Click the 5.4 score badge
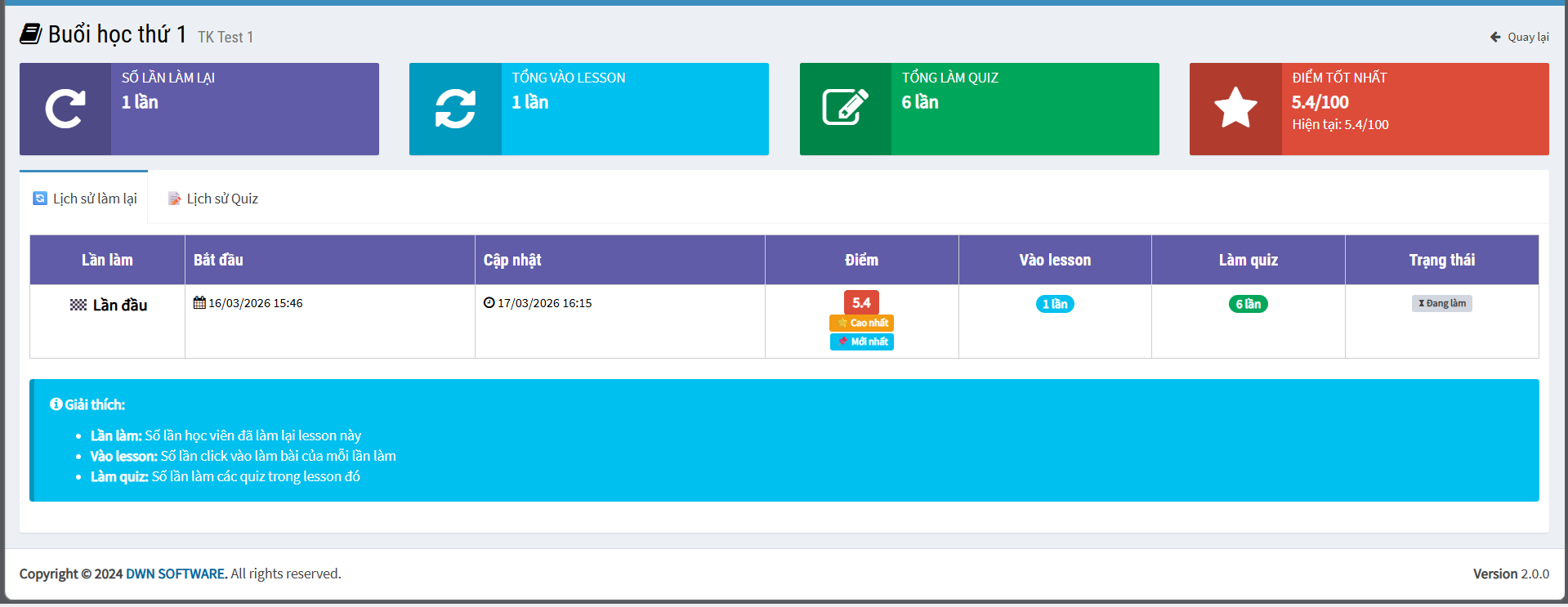The image size is (1568, 607). tap(861, 302)
